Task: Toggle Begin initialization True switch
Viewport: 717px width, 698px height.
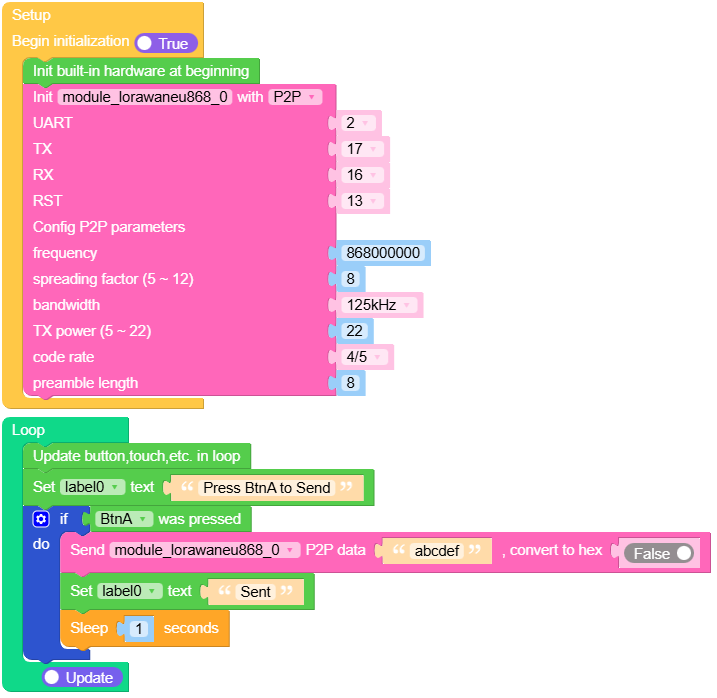Action: [166, 43]
